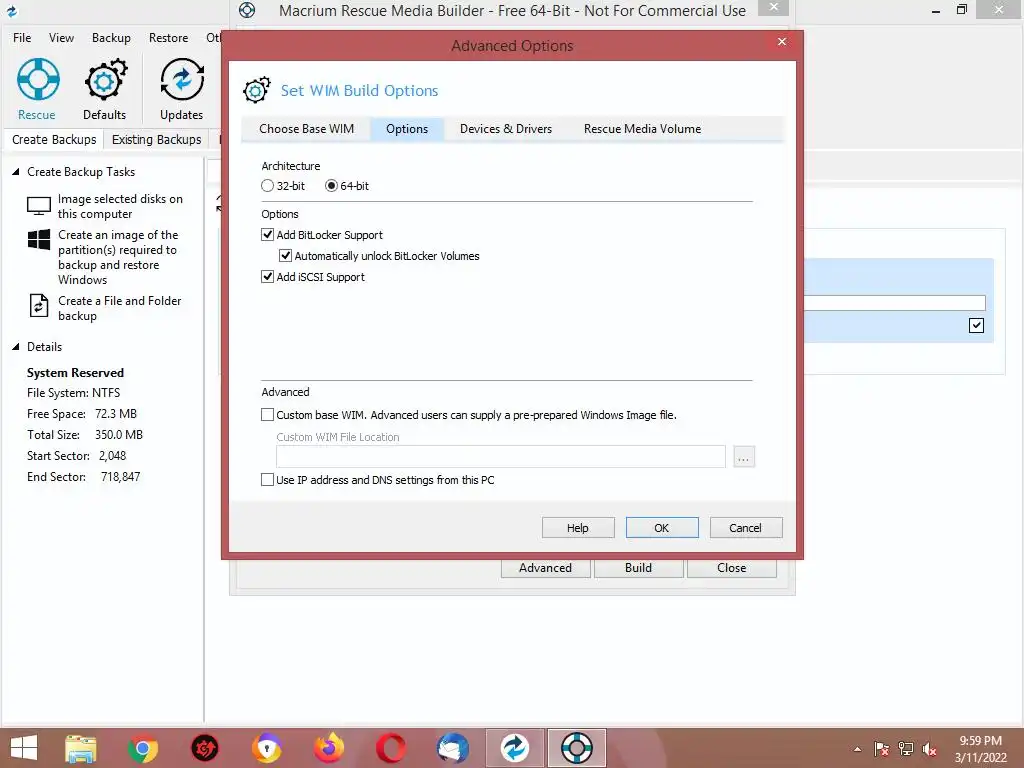Switch to Existing Backups tab
This screenshot has height=768, width=1024.
click(157, 140)
